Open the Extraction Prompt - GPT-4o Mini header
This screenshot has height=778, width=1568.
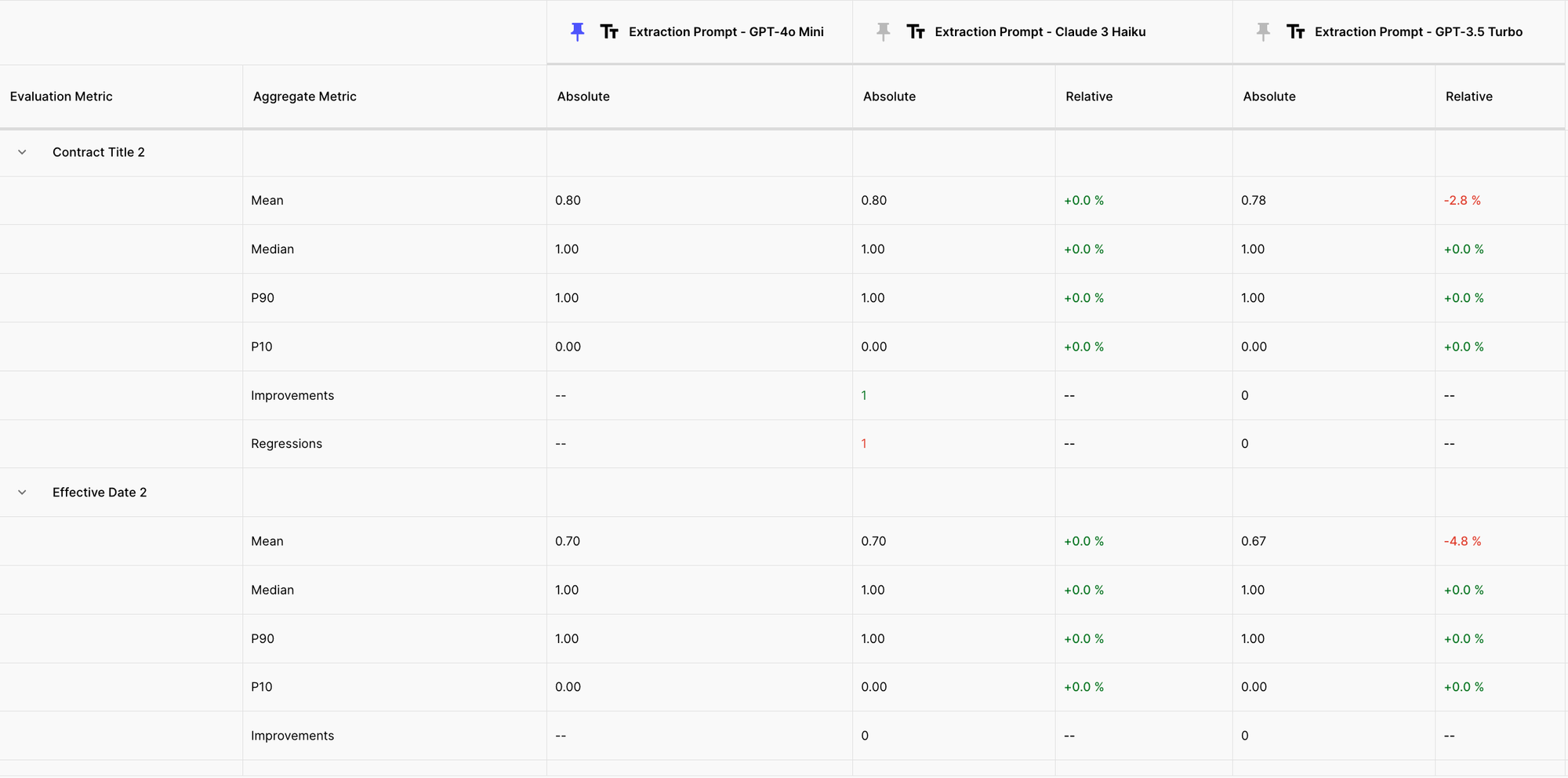pyautogui.click(x=726, y=32)
